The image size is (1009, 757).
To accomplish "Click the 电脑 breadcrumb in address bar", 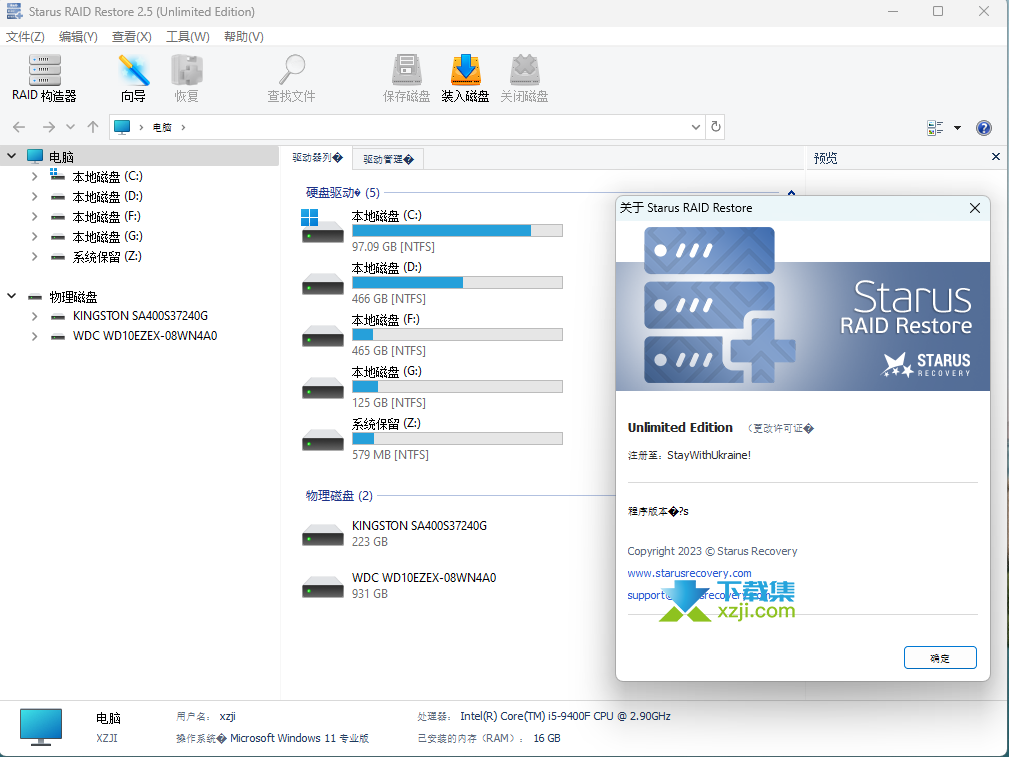I will tap(162, 127).
